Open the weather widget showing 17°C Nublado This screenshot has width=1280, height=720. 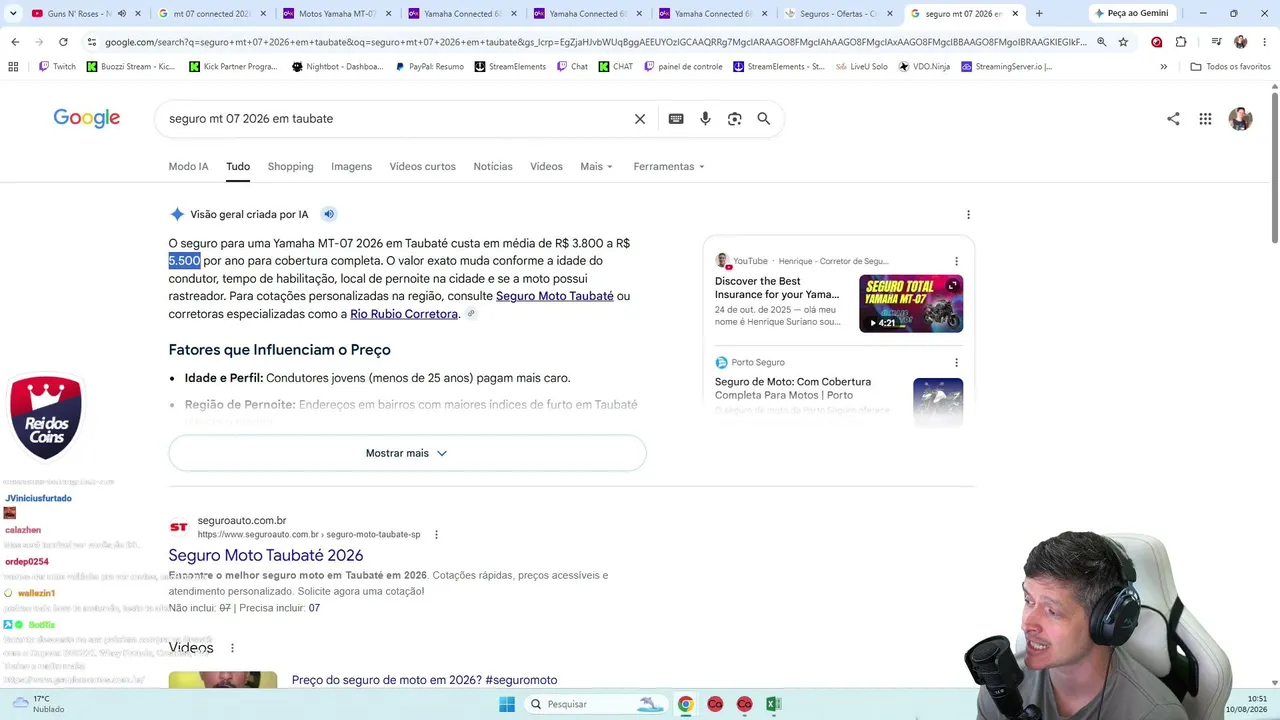pos(38,704)
